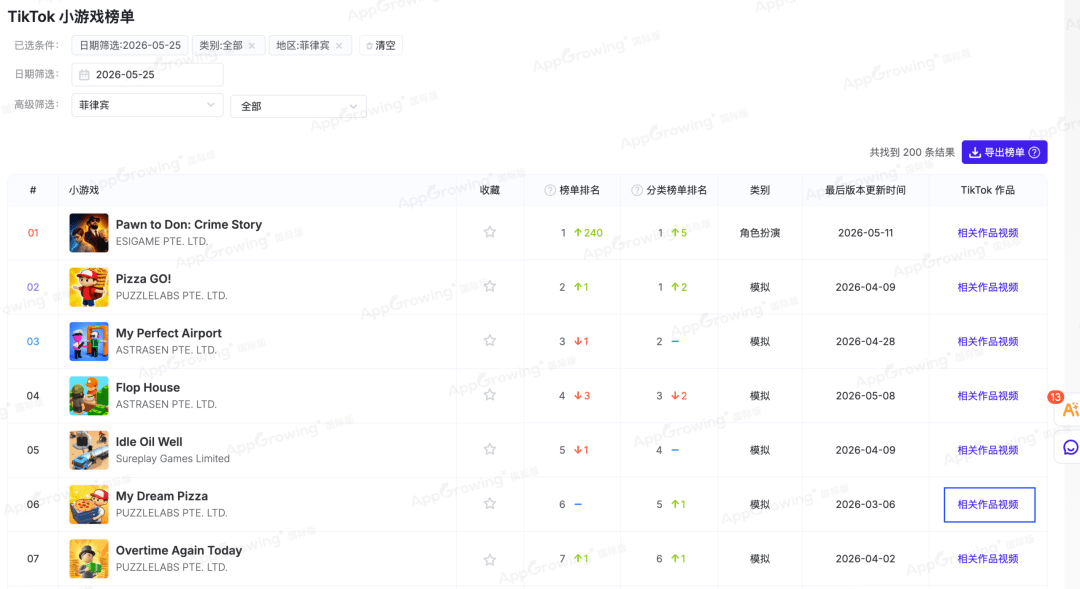1080x589 pixels.
Task: Open Overtime Again Today game icon
Action: point(89,559)
